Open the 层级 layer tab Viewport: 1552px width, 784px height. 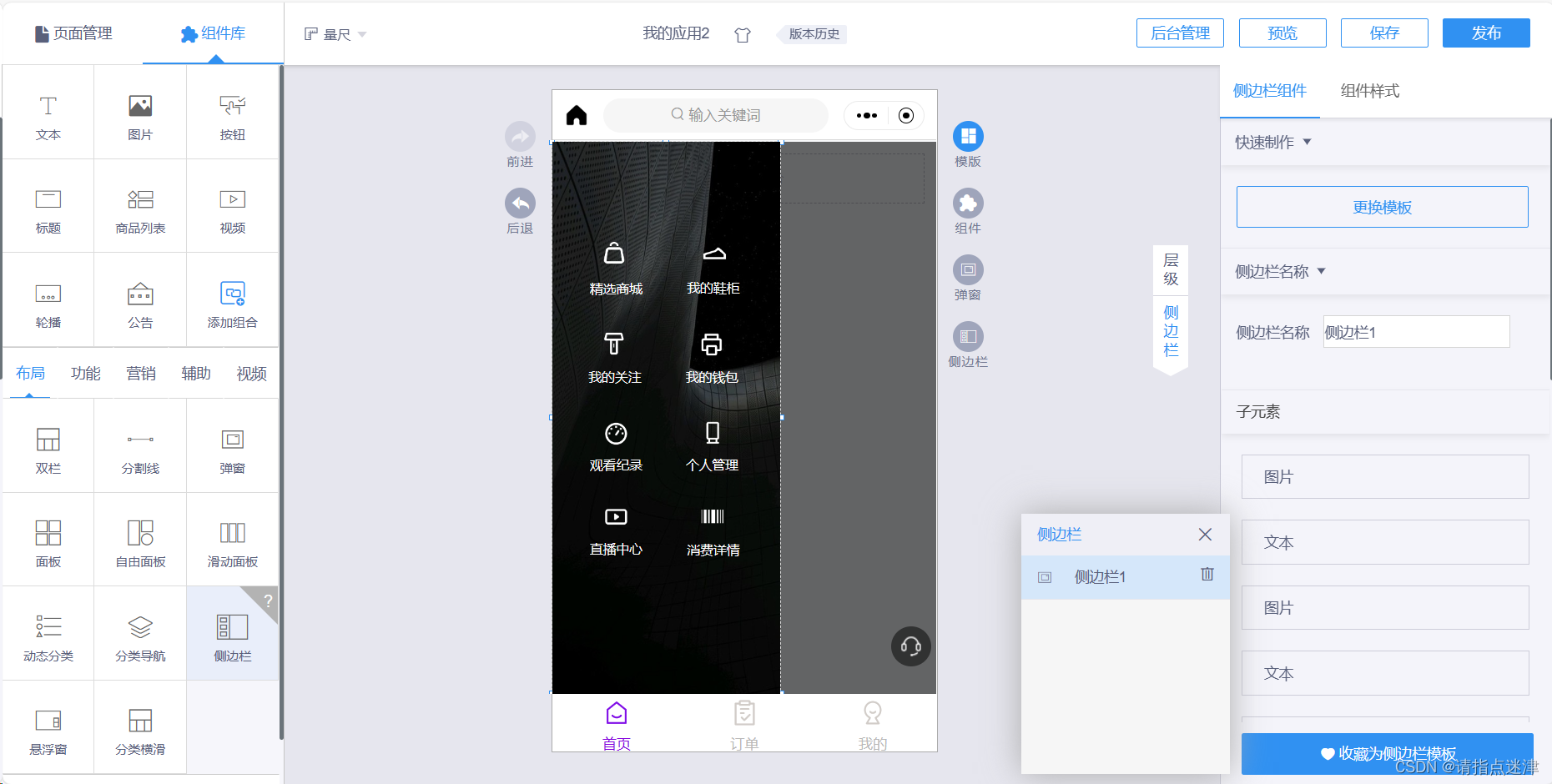pos(1171,269)
